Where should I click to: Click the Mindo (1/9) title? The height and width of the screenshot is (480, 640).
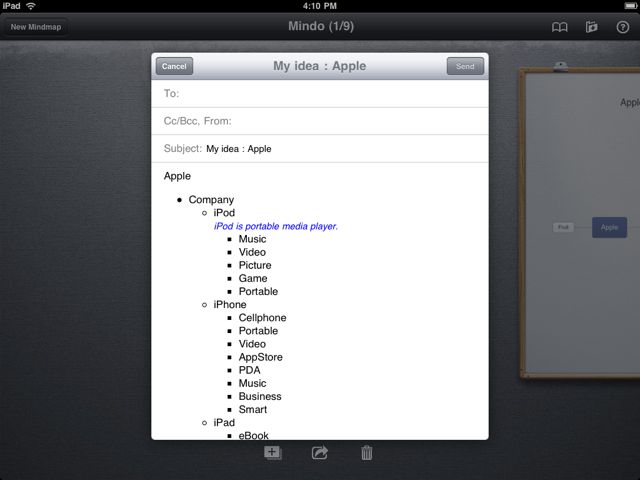coord(321,26)
